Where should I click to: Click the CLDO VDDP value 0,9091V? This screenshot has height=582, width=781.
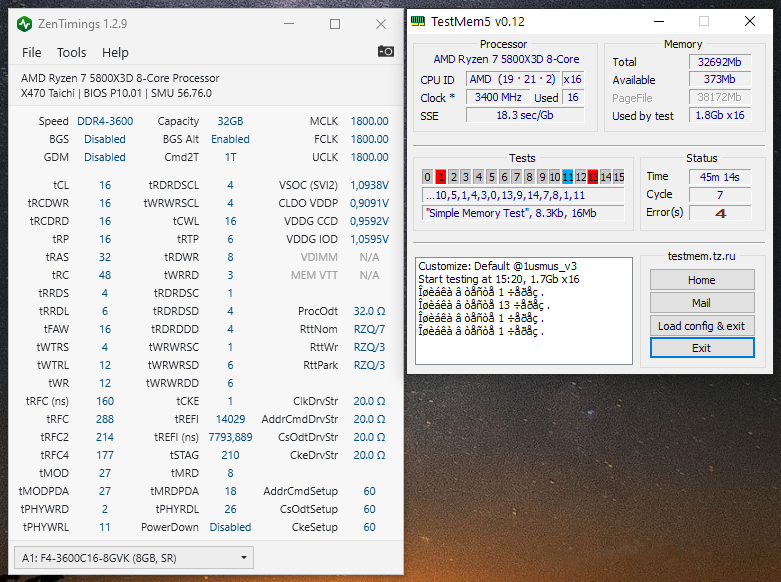point(369,203)
